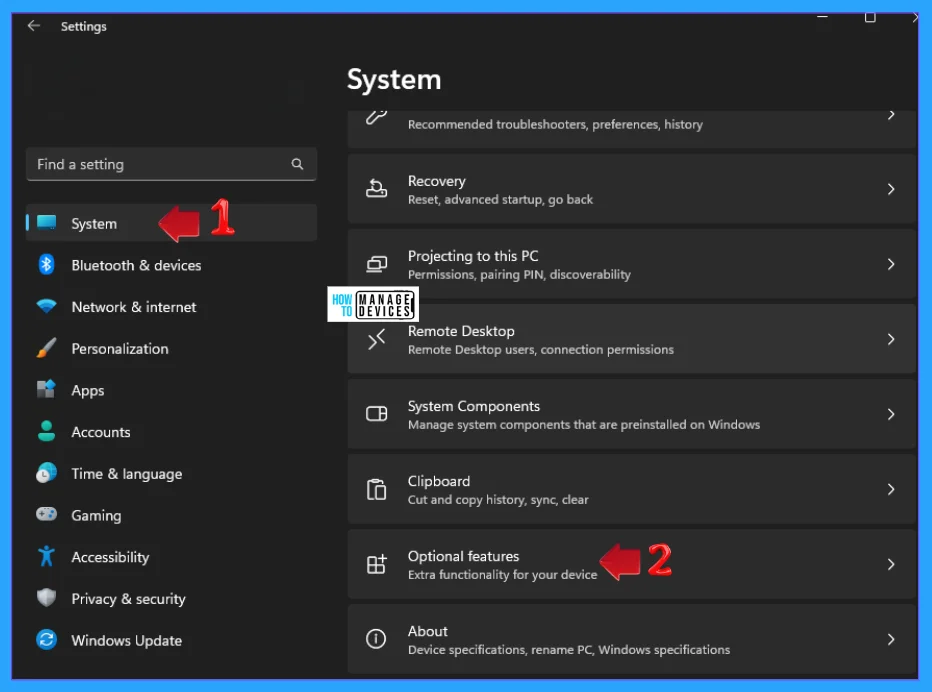Screen dimensions: 932x692
Task: Click the System monitor icon in sidebar
Action: click(x=46, y=223)
